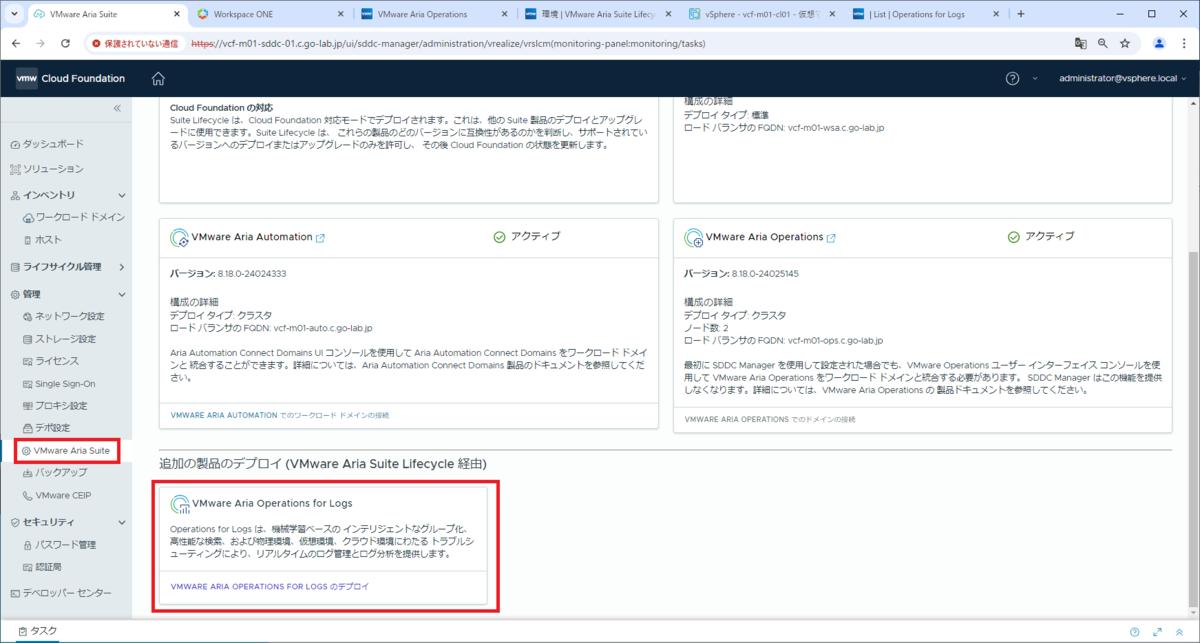Click Aria Automation ワークロード ドメインの接続 link
This screenshot has width=1200, height=643.
pyautogui.click(x=280, y=415)
